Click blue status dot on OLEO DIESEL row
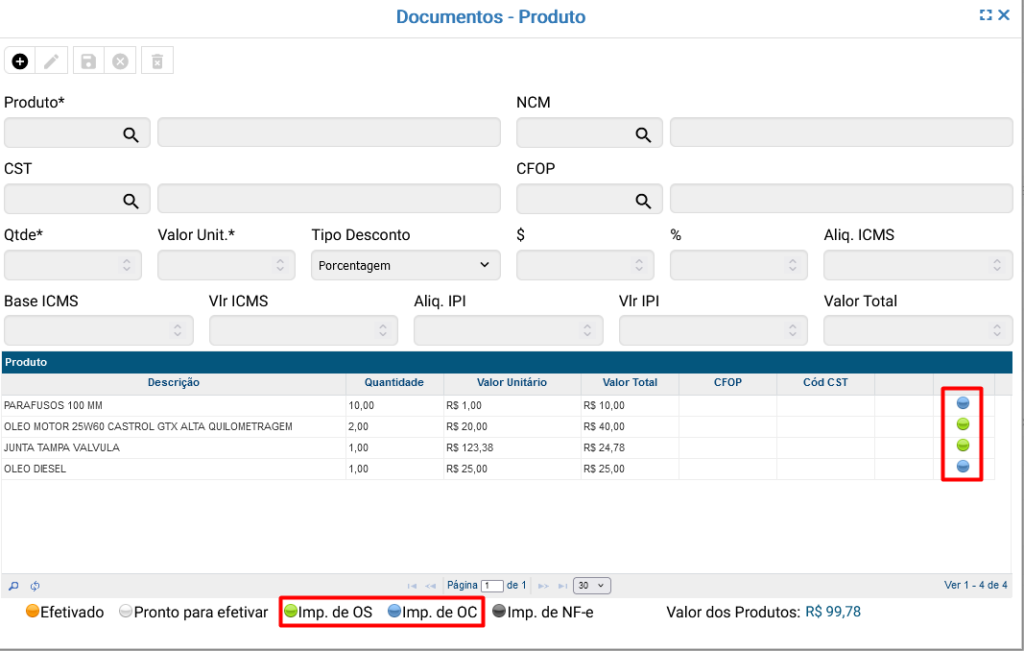The height and width of the screenshot is (651, 1024). (963, 466)
